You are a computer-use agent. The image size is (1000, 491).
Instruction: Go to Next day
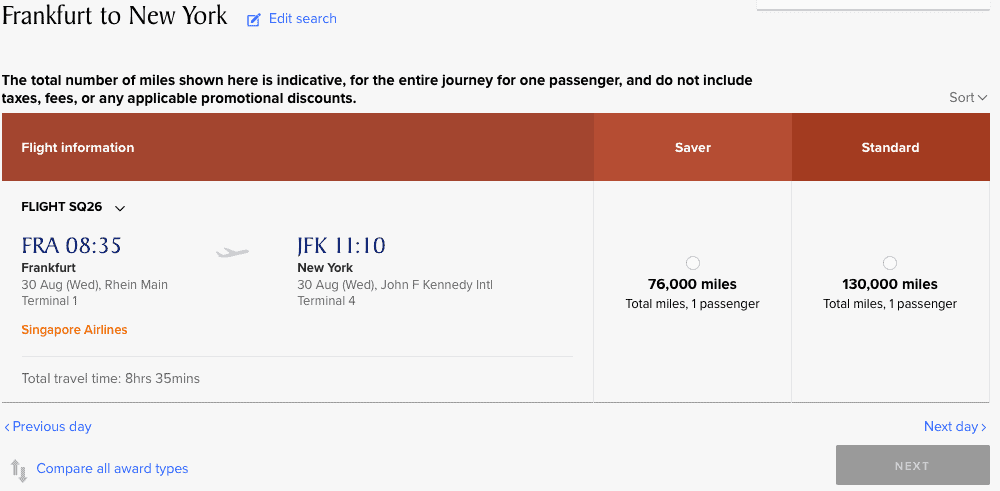click(x=955, y=427)
